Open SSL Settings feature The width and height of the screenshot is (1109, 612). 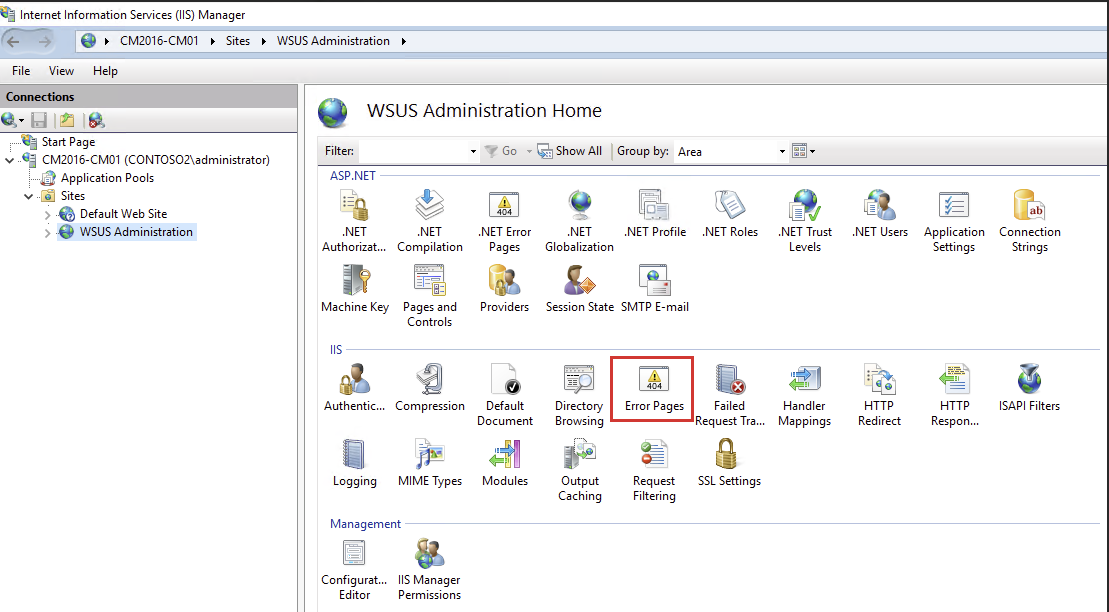tap(729, 463)
